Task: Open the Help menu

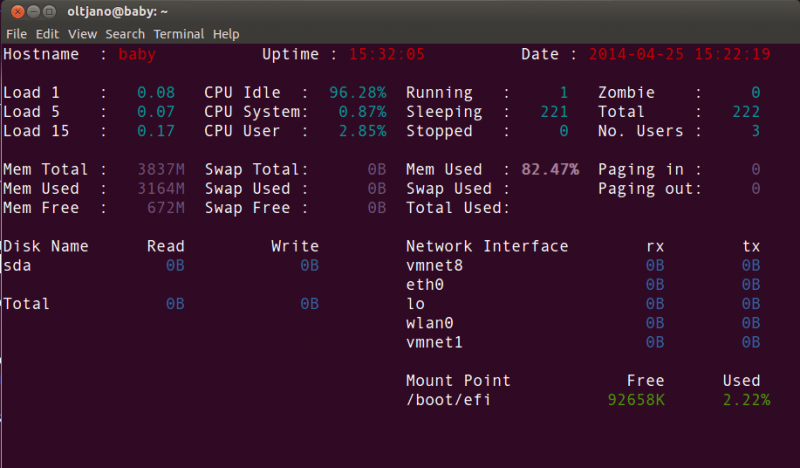Action: click(x=226, y=34)
